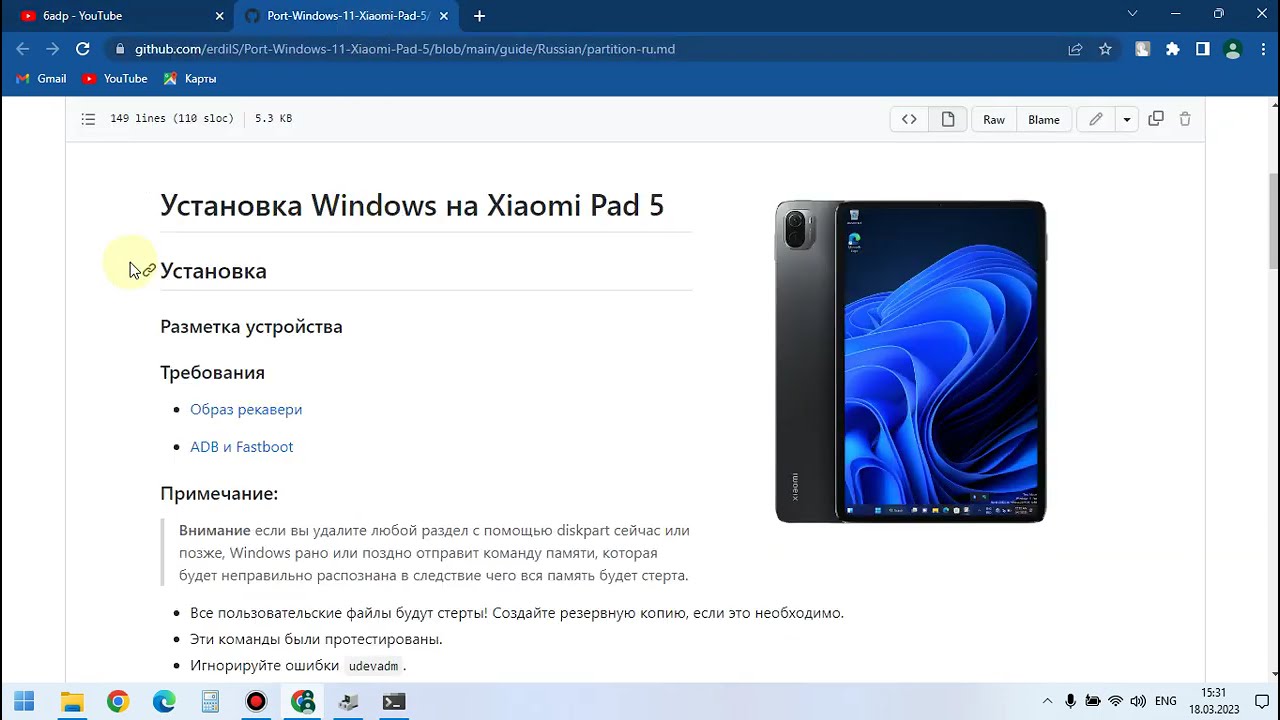Image resolution: width=1280 pixels, height=720 pixels.
Task: Open the notifications center icon
Action: coord(1261,702)
